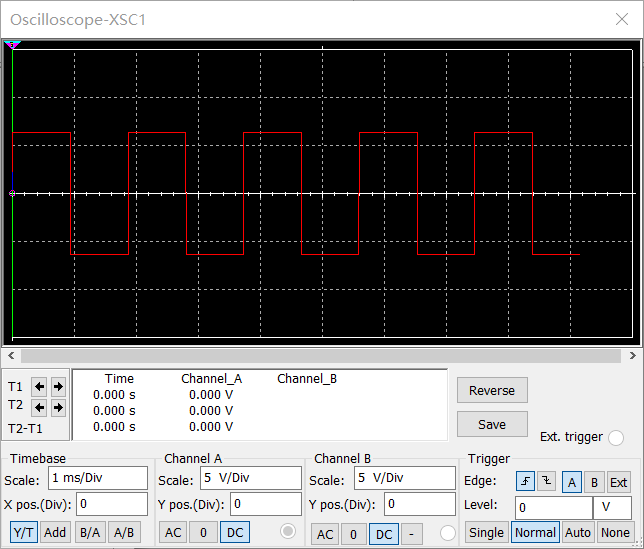The width and height of the screenshot is (644, 549).
Task: Choose Normal trigger mode
Action: (535, 532)
